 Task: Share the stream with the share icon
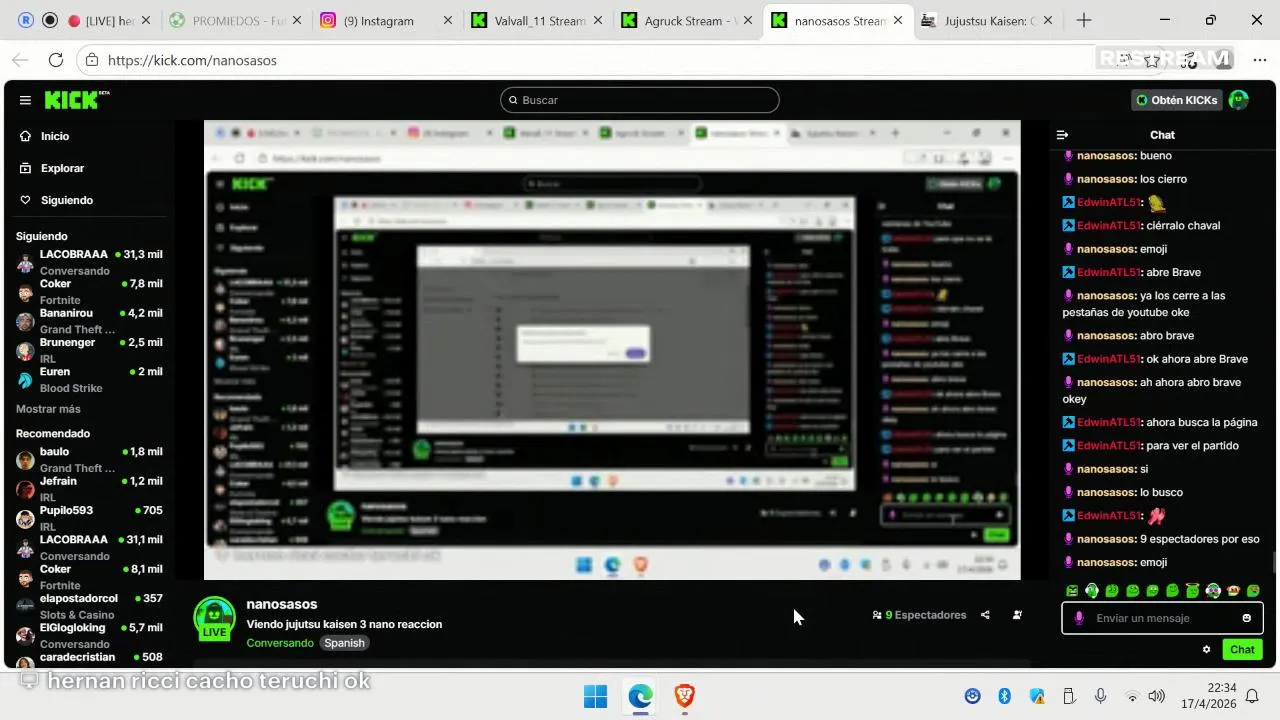point(985,615)
